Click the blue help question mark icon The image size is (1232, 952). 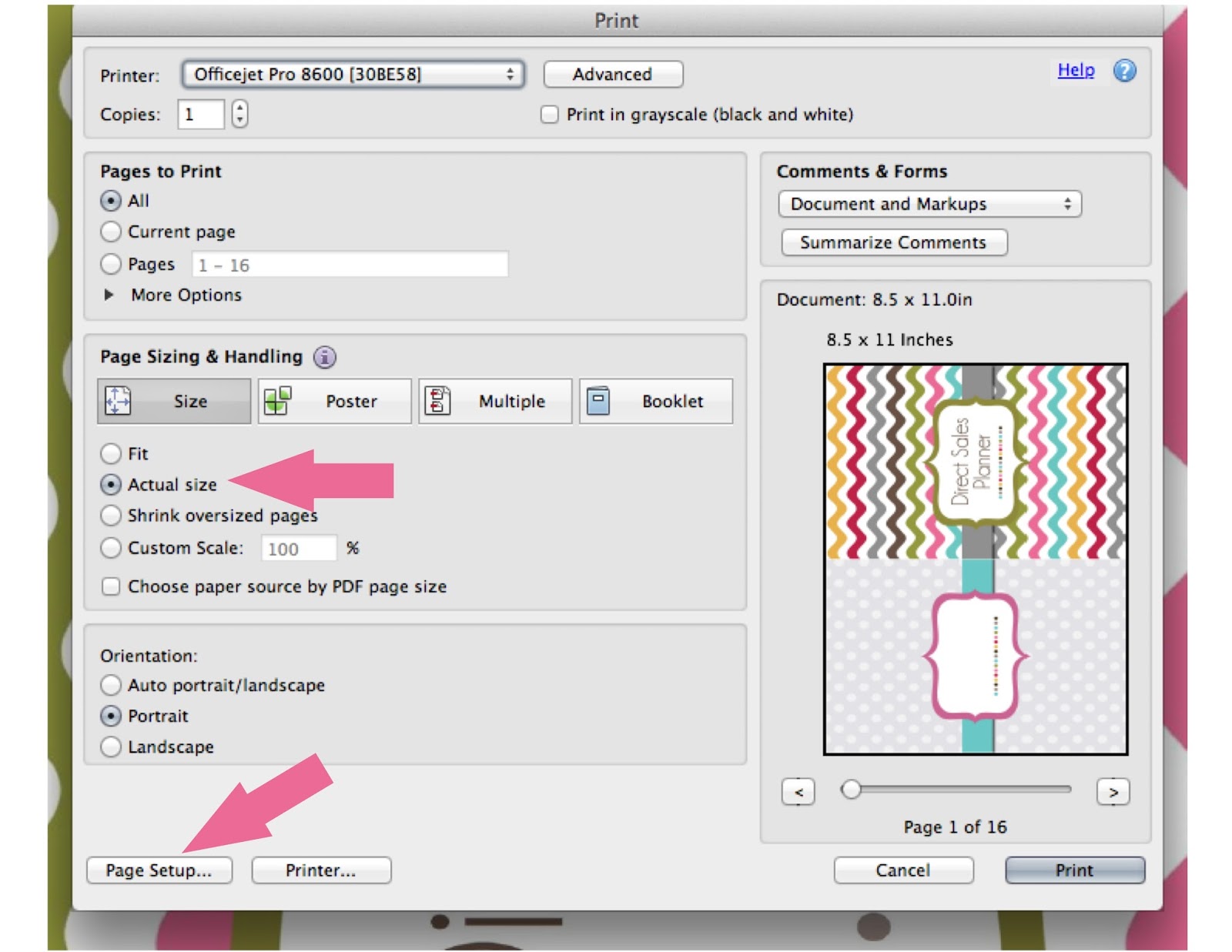(x=1124, y=71)
